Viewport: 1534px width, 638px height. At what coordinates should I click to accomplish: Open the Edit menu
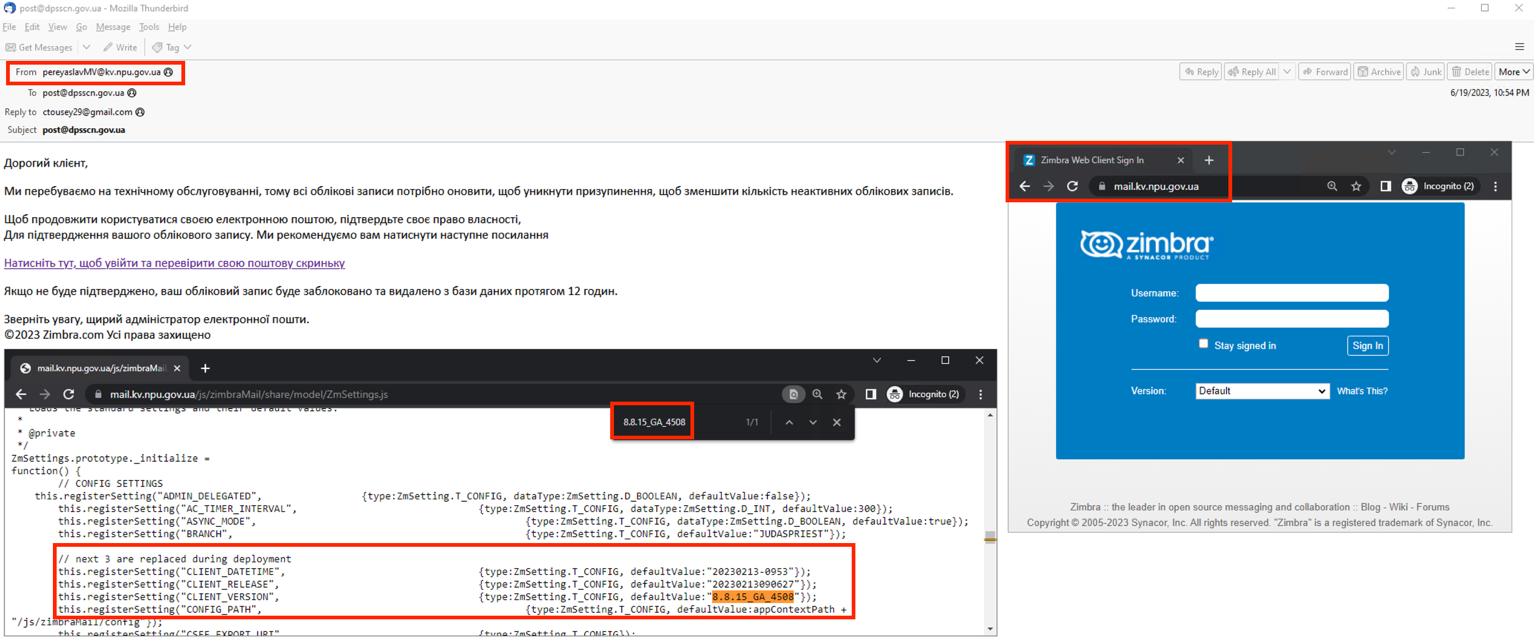(x=32, y=27)
